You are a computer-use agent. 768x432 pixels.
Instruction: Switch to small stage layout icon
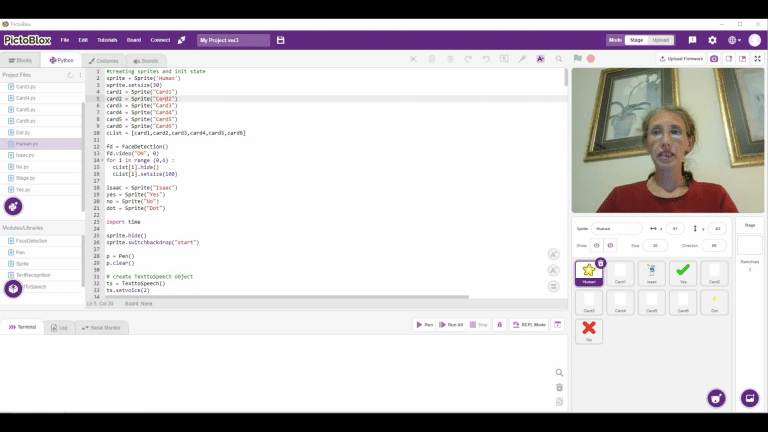pyautogui.click(x=729, y=59)
